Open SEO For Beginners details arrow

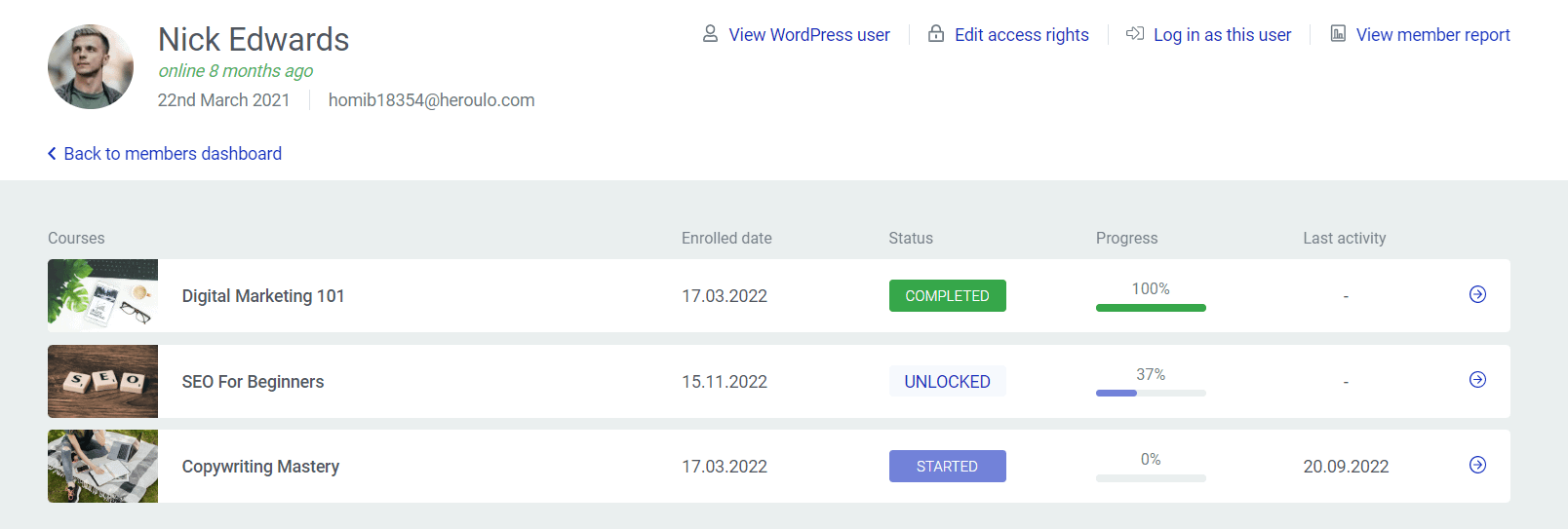point(1477,380)
